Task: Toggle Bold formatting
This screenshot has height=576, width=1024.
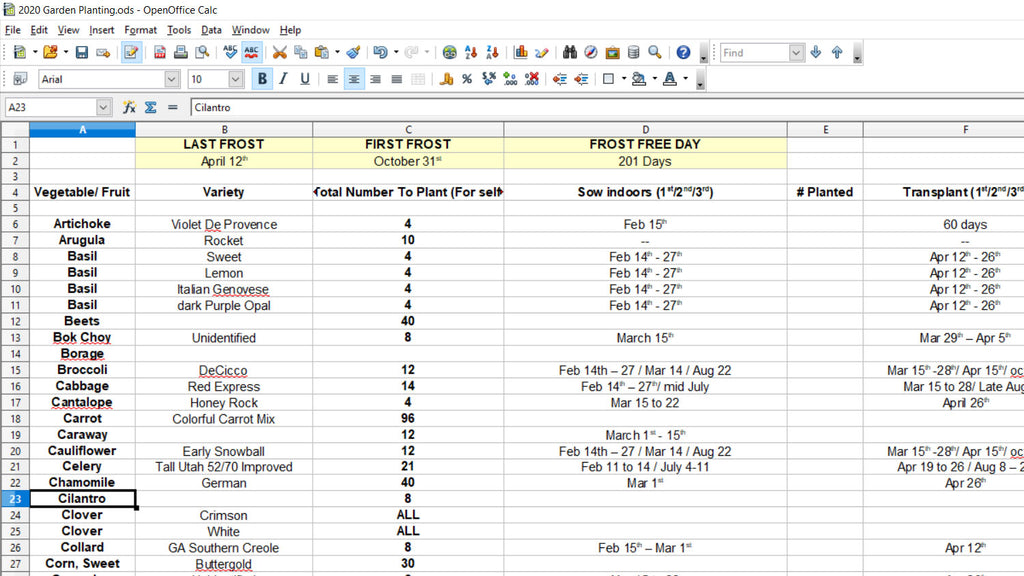Action: point(262,79)
